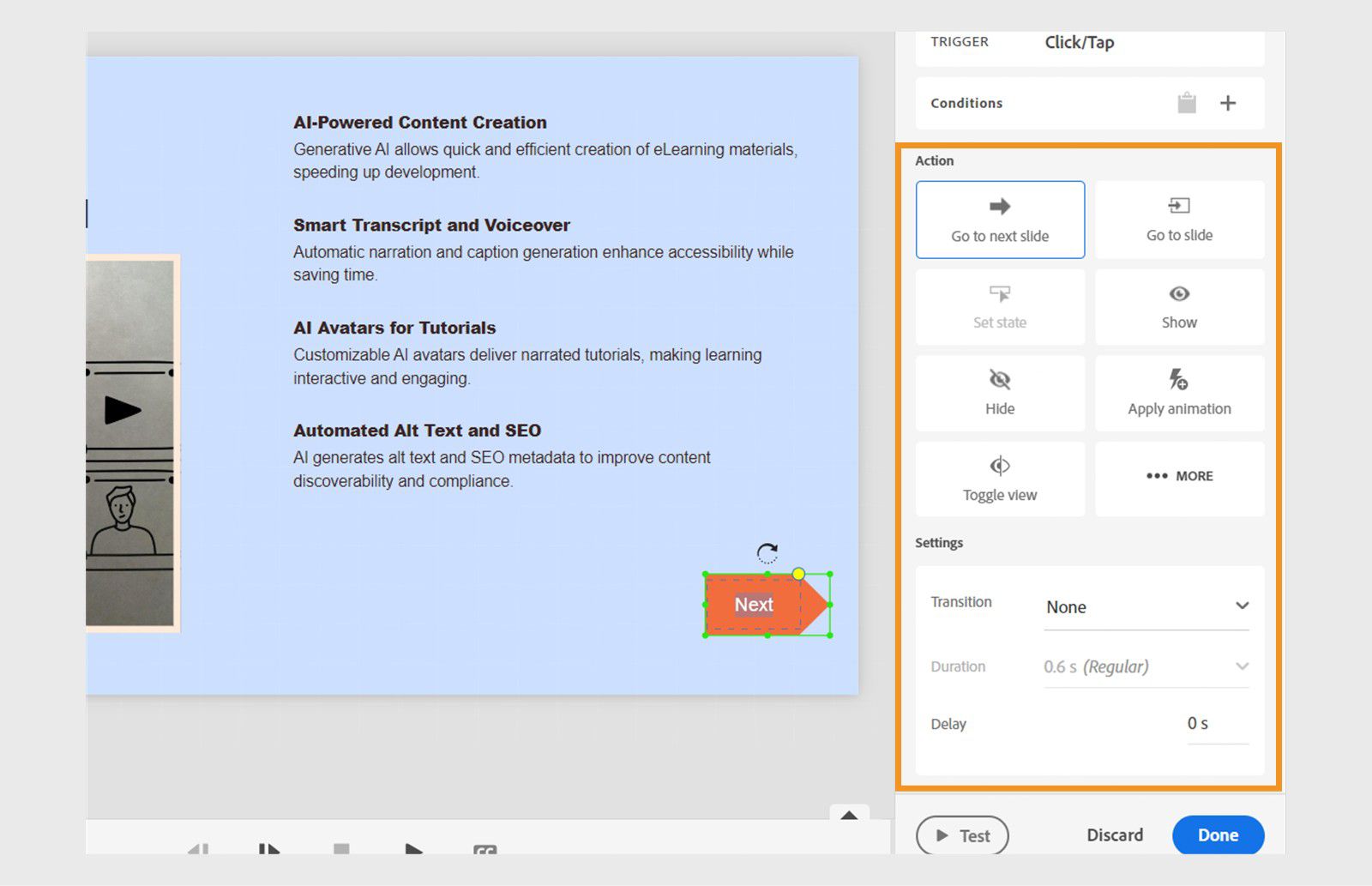This screenshot has height=886, width=1372.
Task: Add a condition using the plus icon
Action: point(1228,102)
